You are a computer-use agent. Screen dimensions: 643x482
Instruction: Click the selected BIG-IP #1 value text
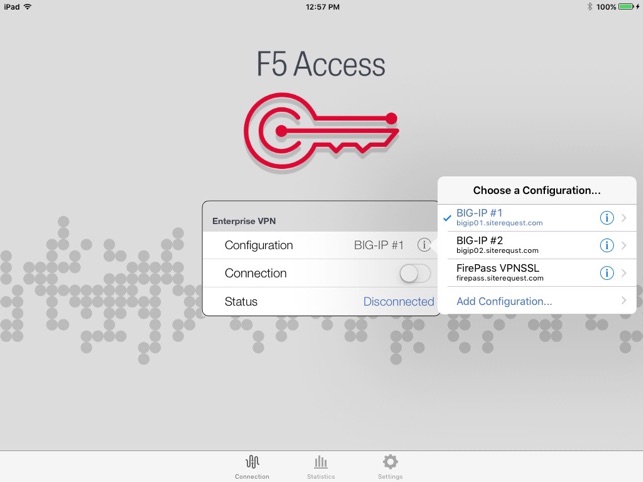[x=379, y=245]
